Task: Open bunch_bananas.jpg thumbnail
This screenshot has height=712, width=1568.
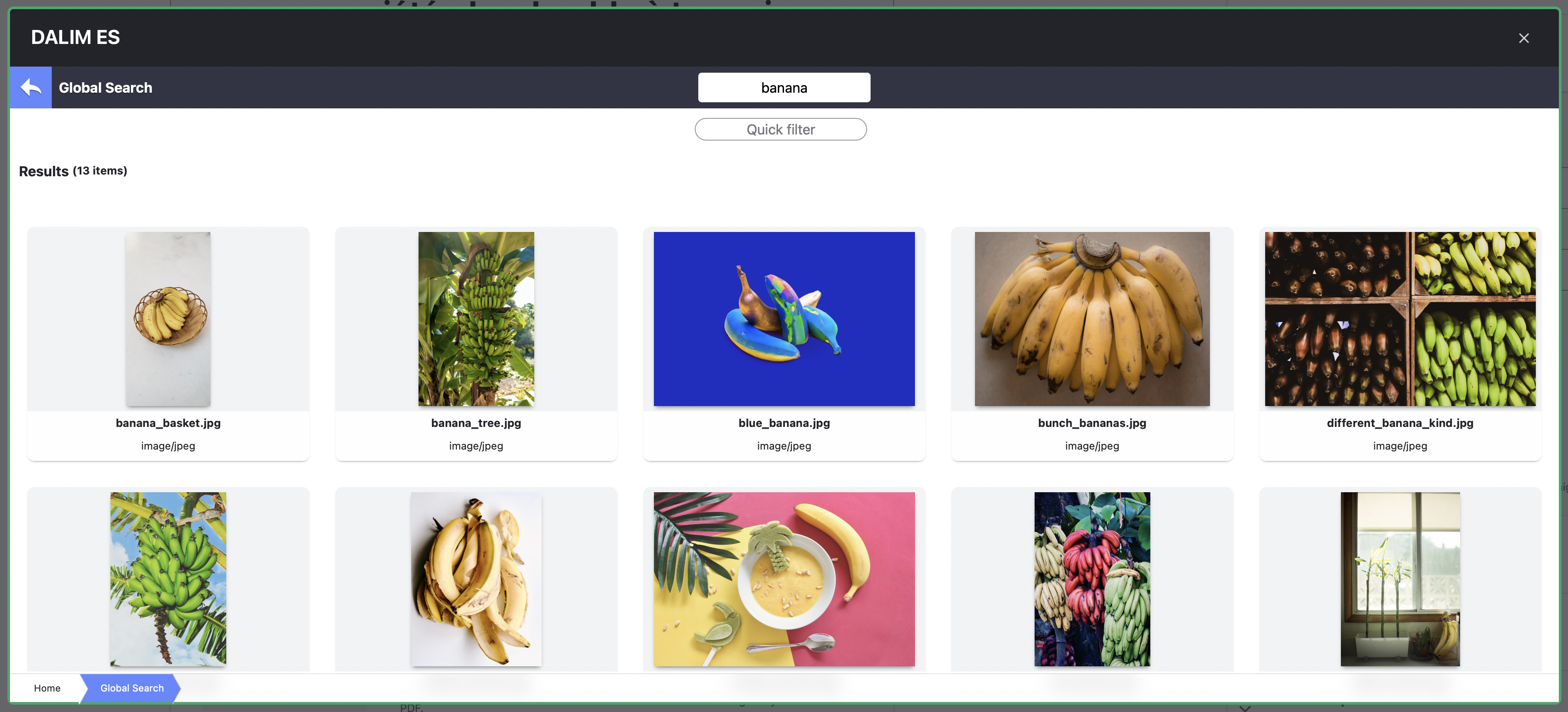Action: point(1092,319)
